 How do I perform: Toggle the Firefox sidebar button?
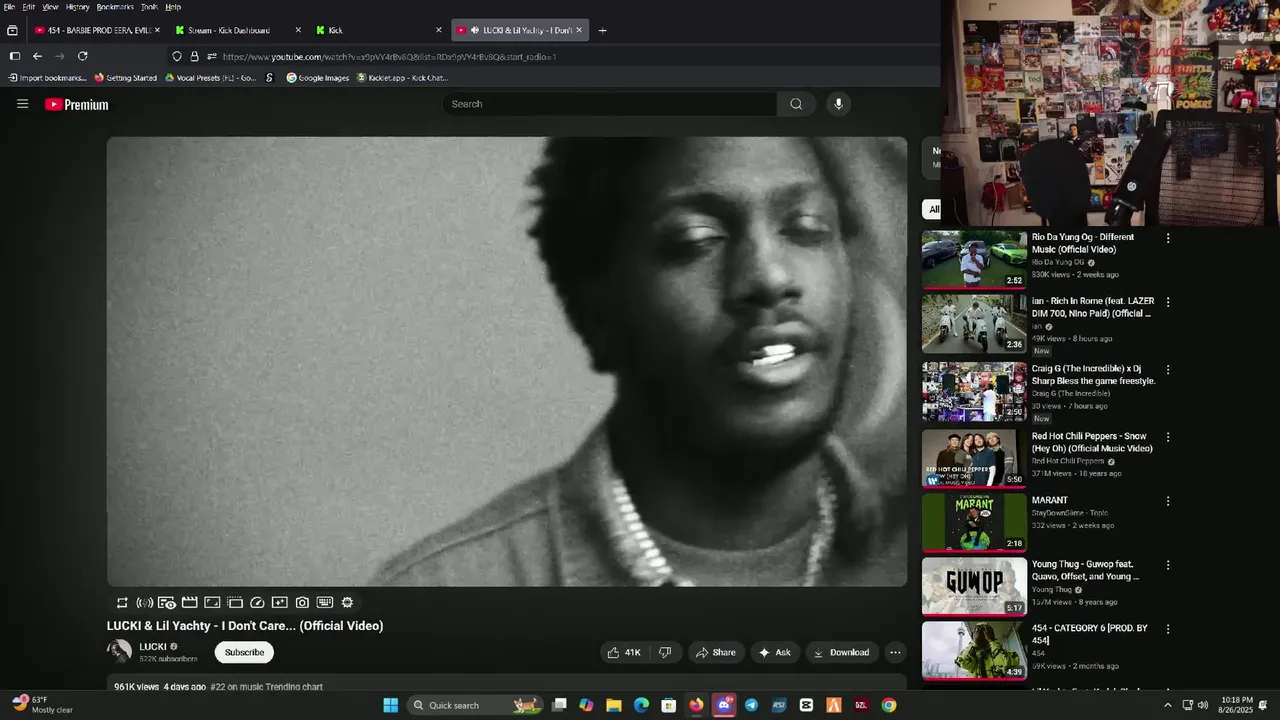pyautogui.click(x=14, y=56)
